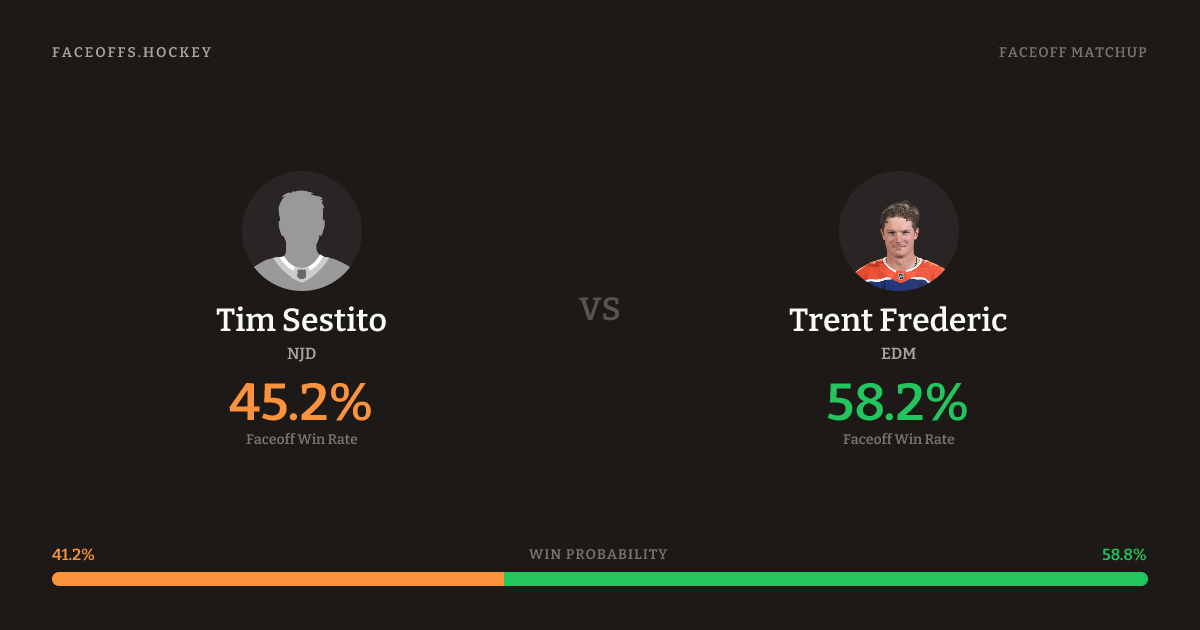Click Trent Frederic's player headshot
The width and height of the screenshot is (1200, 630).
[898, 231]
